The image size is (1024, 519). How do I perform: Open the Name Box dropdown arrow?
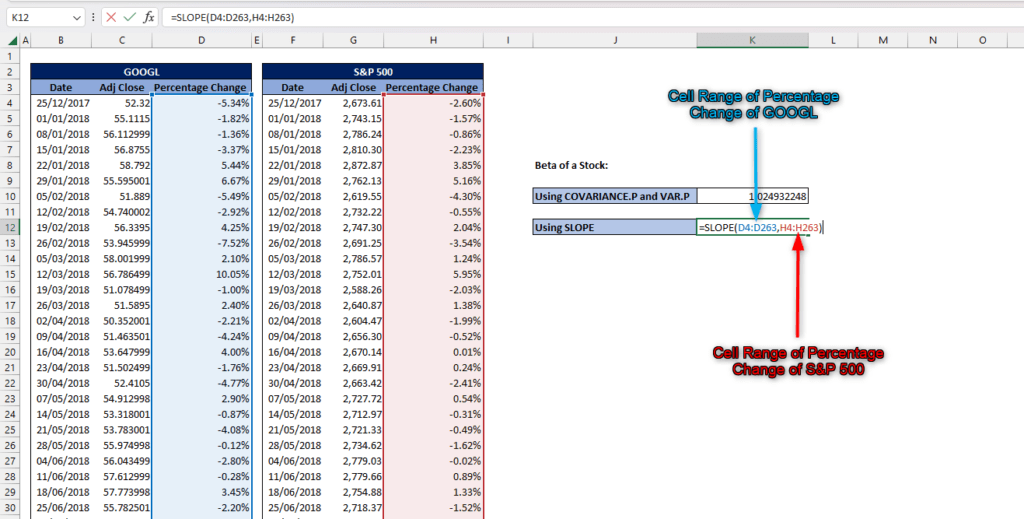click(x=76, y=18)
